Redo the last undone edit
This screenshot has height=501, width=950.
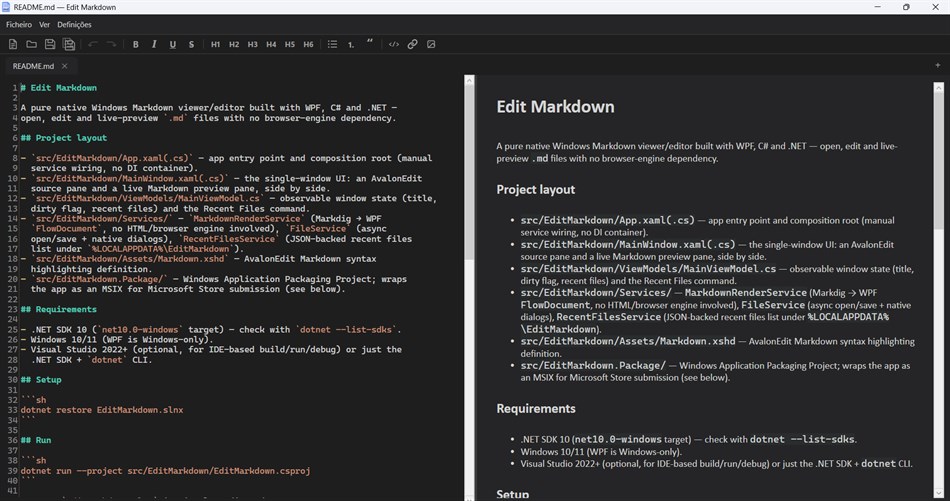111,44
